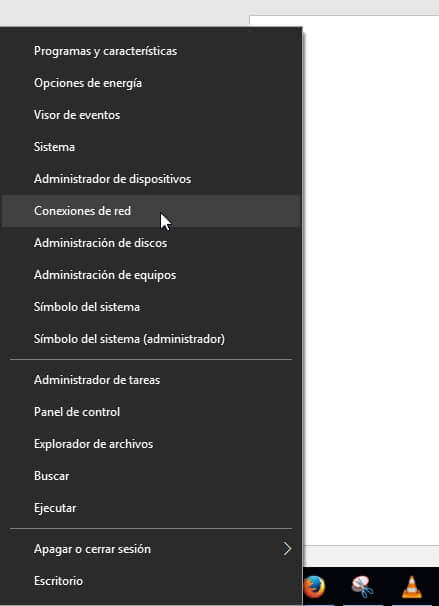
Task: Open Administrador de dispositivos
Action: click(151, 179)
